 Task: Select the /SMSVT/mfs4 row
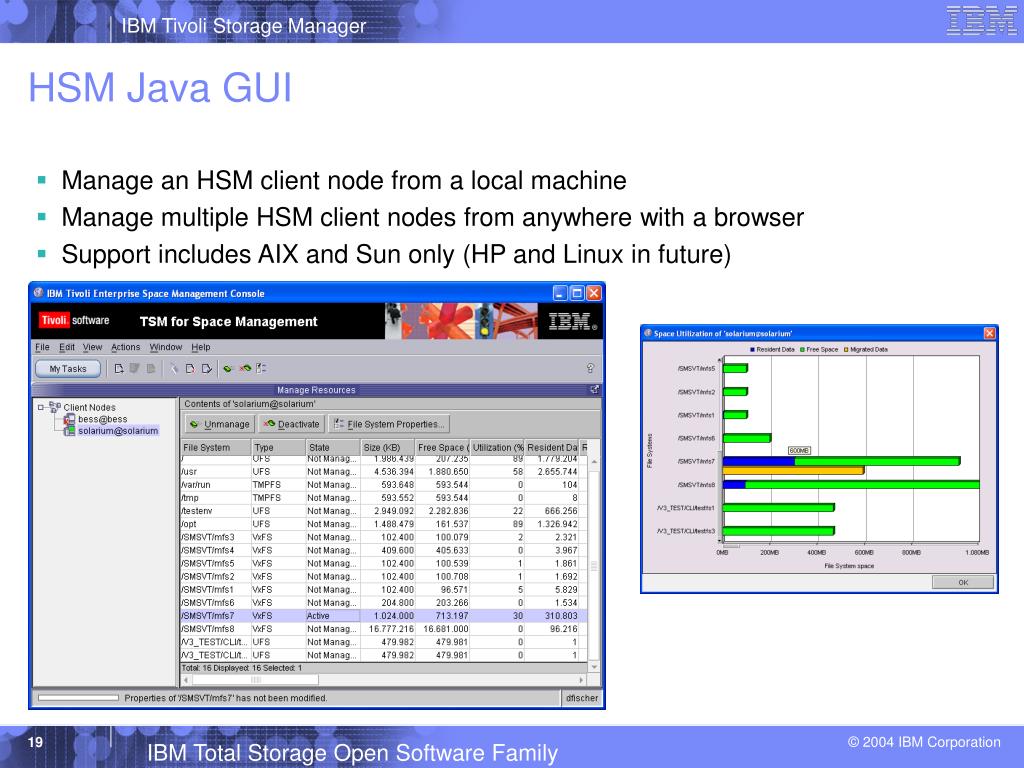[x=384, y=550]
